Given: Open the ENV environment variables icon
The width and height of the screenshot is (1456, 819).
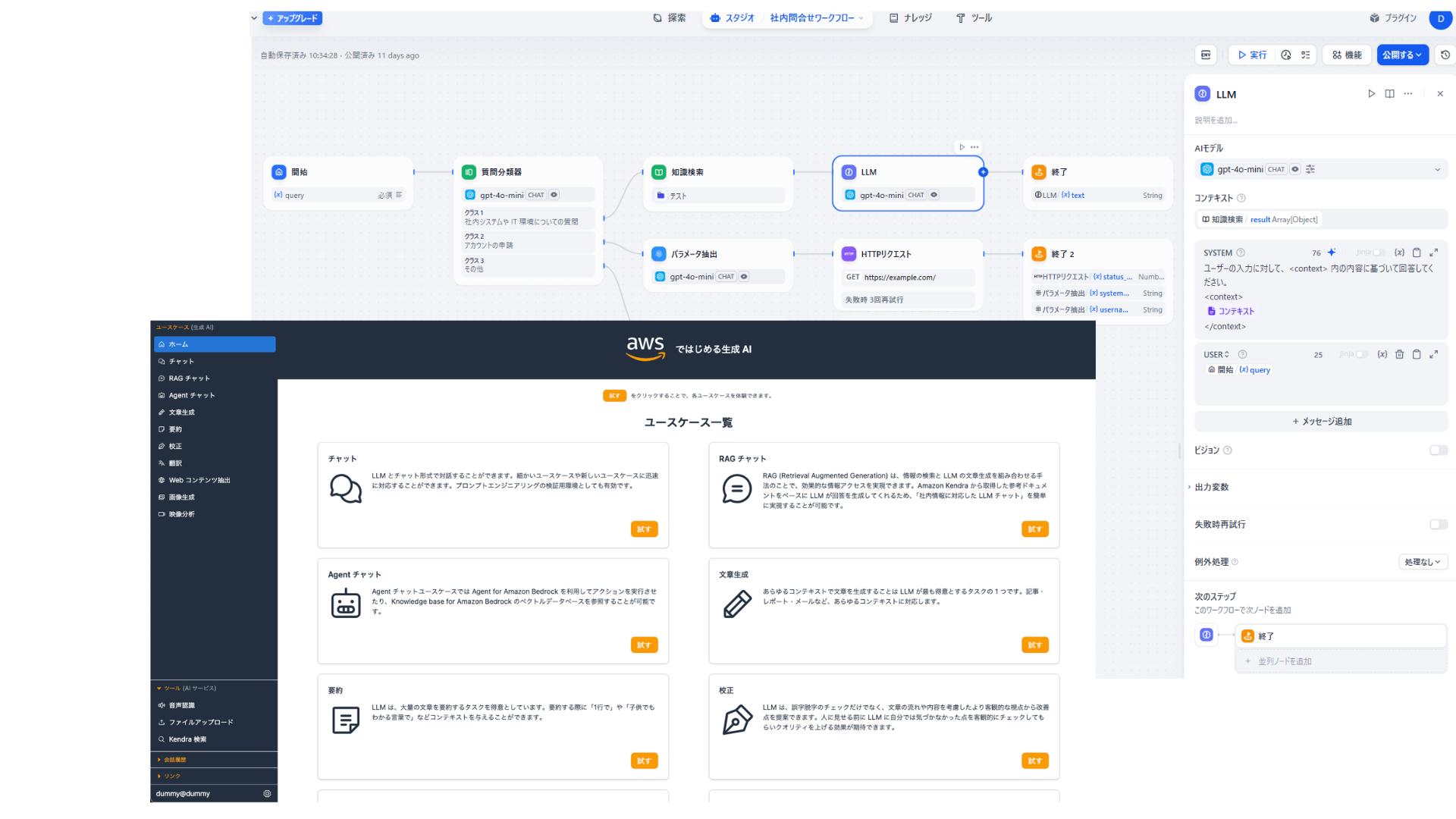Looking at the screenshot, I should [x=1205, y=55].
